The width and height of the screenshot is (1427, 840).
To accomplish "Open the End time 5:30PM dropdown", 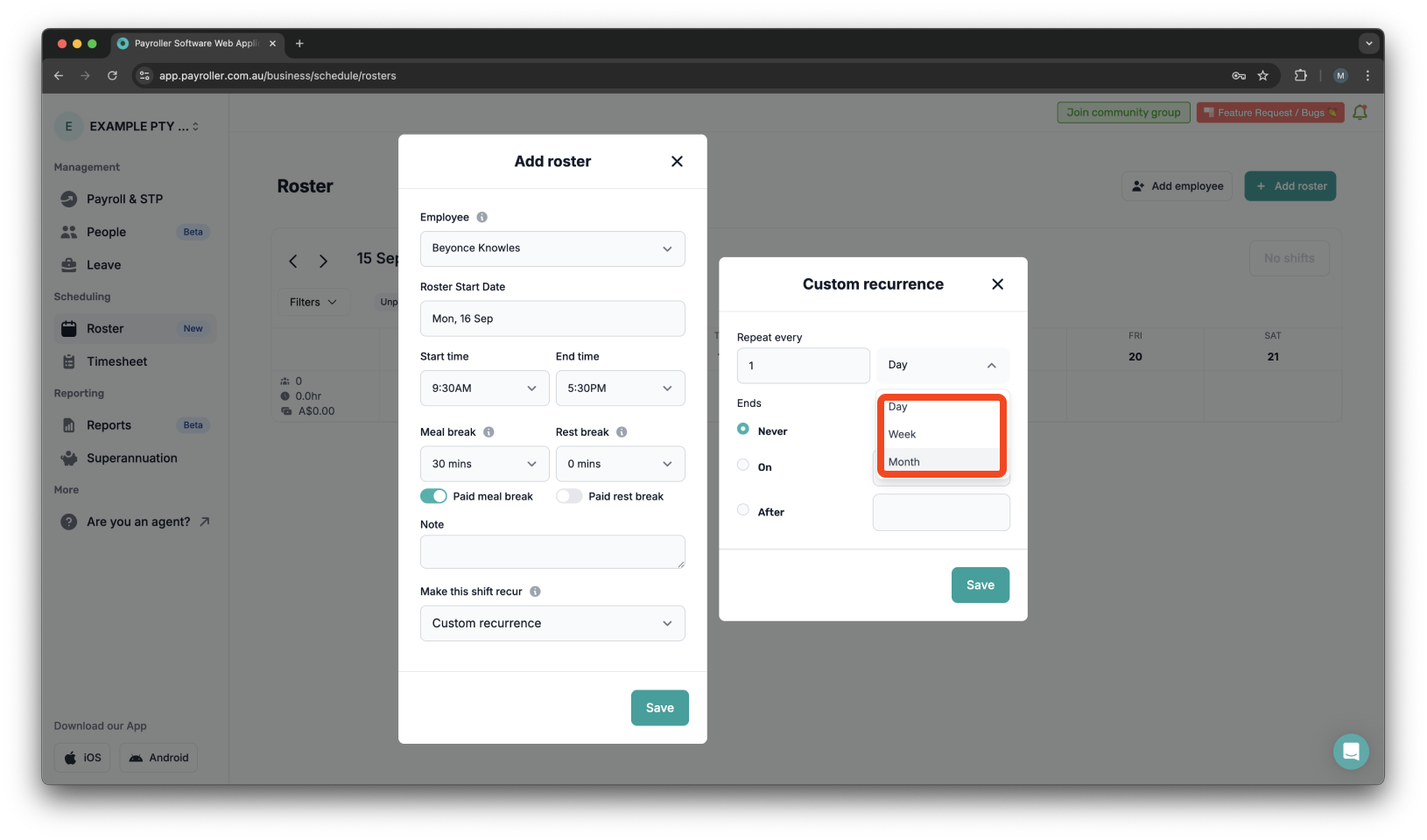I will click(x=621, y=388).
